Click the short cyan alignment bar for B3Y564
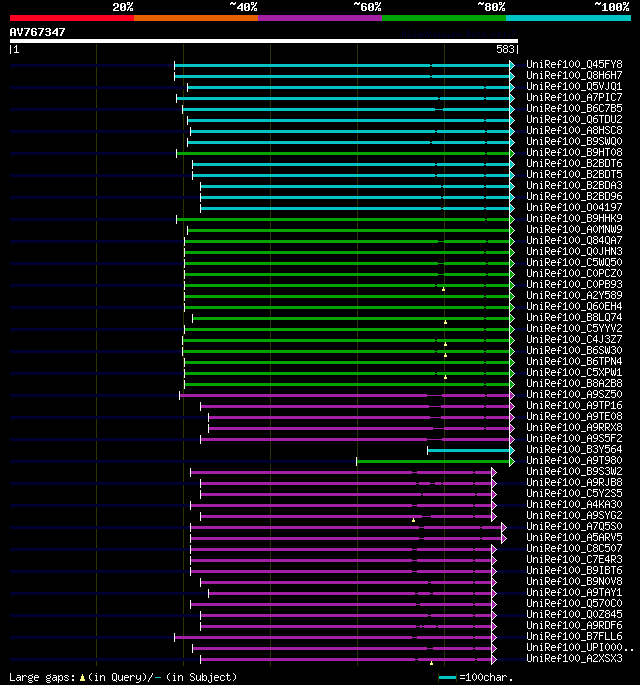 click(x=468, y=450)
